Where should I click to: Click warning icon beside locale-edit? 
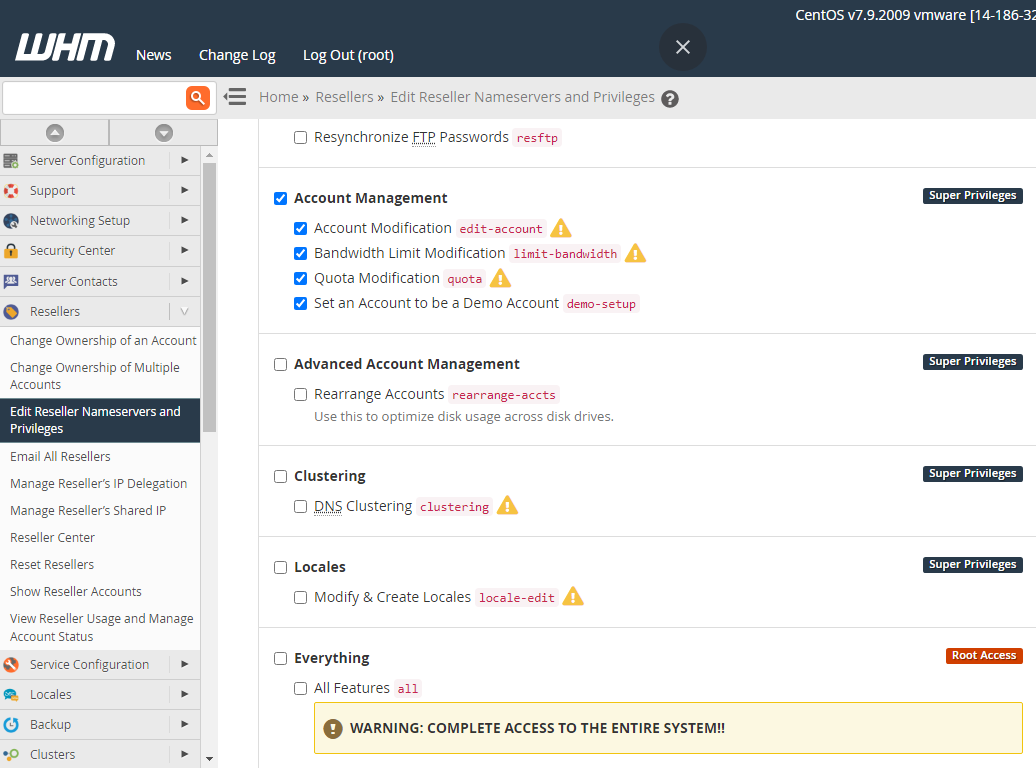pos(573,597)
